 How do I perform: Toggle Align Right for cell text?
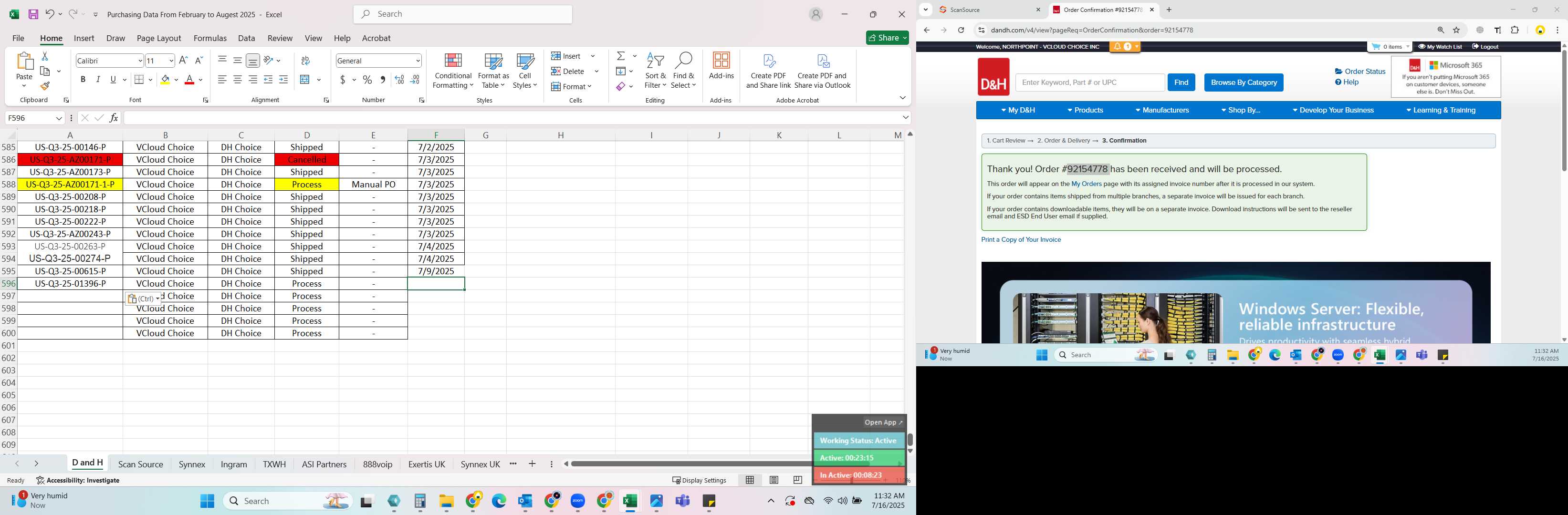[x=252, y=80]
